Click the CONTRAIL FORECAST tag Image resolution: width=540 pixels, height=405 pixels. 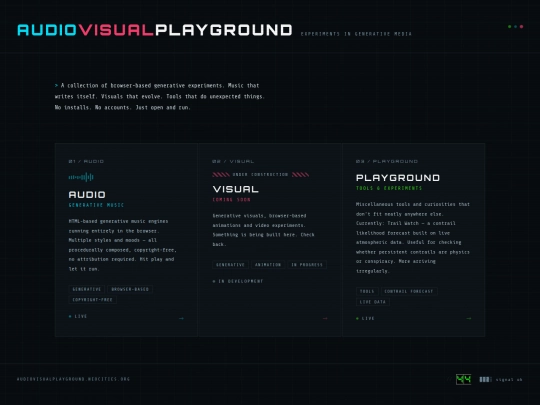tap(409, 291)
